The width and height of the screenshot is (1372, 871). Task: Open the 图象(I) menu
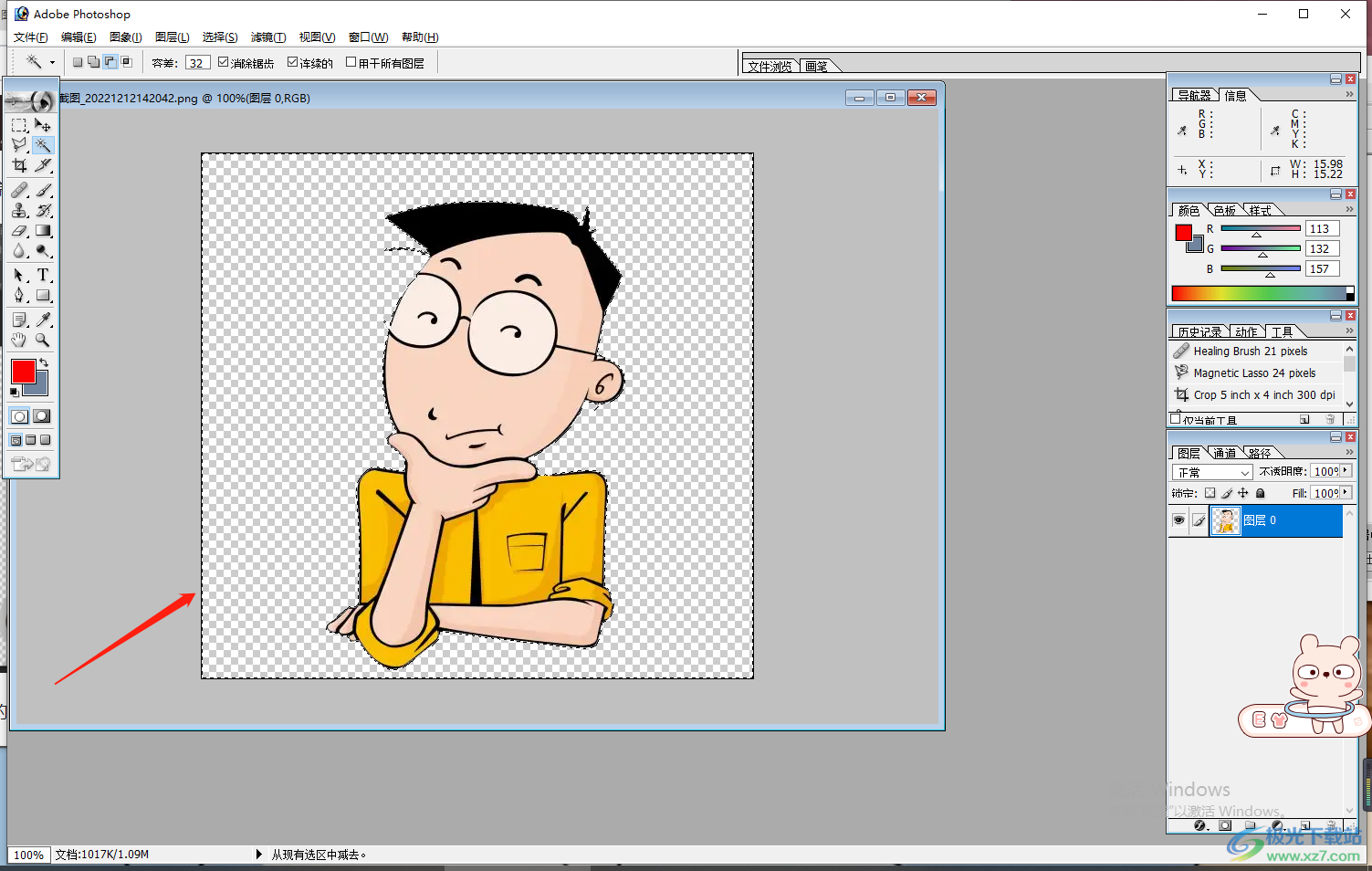coord(125,37)
